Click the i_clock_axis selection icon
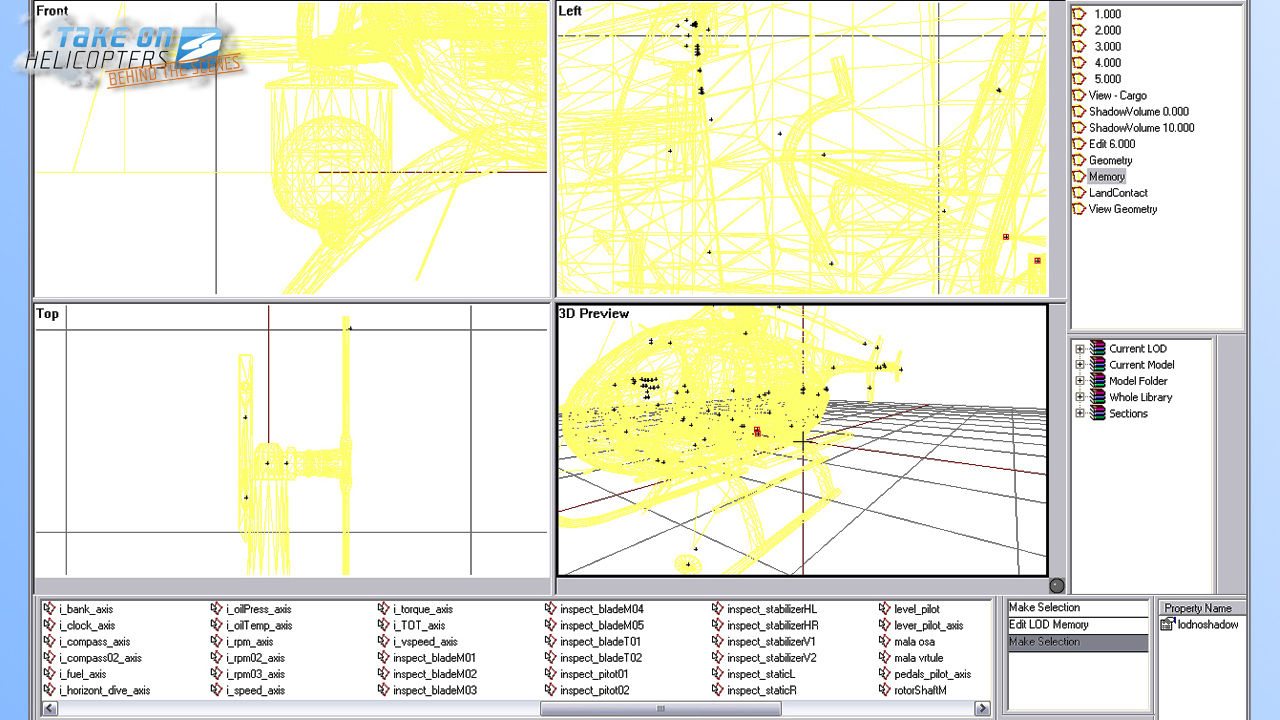 click(50, 625)
